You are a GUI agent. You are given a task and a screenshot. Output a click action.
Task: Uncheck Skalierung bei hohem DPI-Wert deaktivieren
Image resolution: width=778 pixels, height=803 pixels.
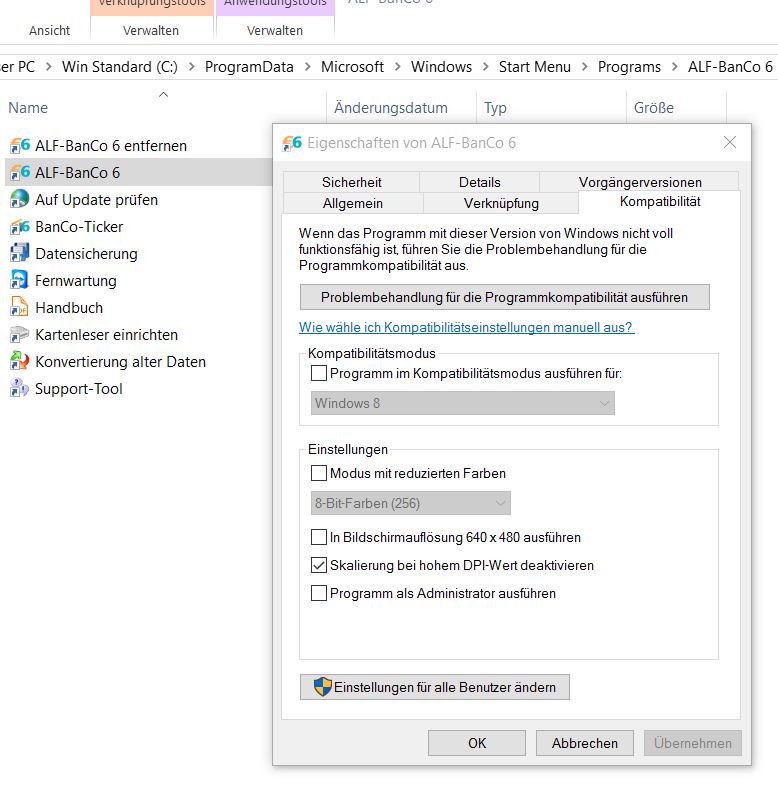319,565
